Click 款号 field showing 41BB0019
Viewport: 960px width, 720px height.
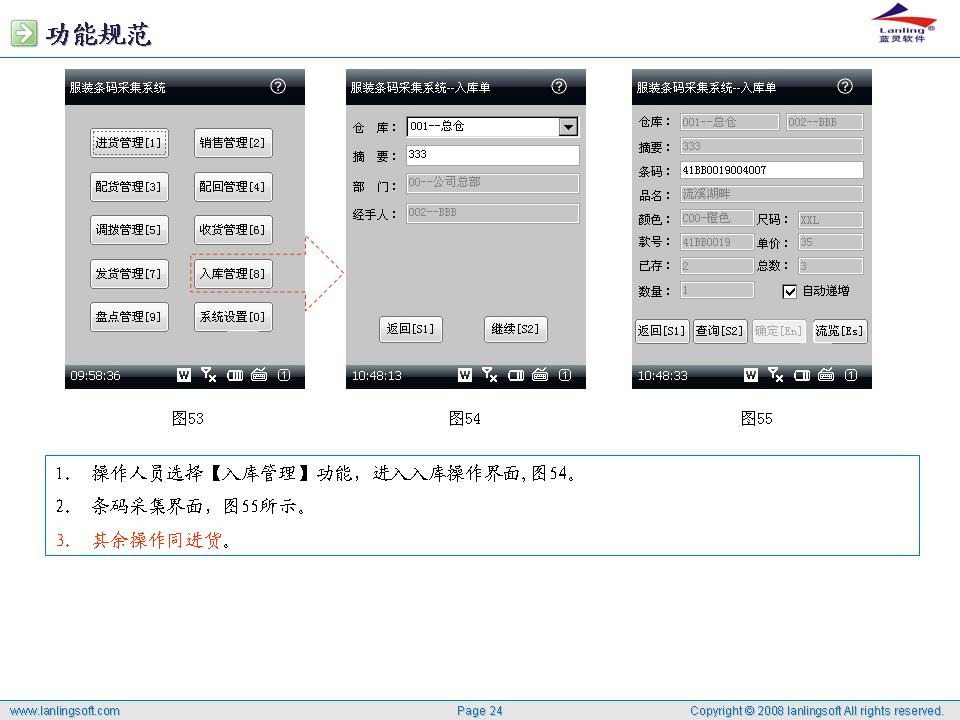[x=717, y=242]
